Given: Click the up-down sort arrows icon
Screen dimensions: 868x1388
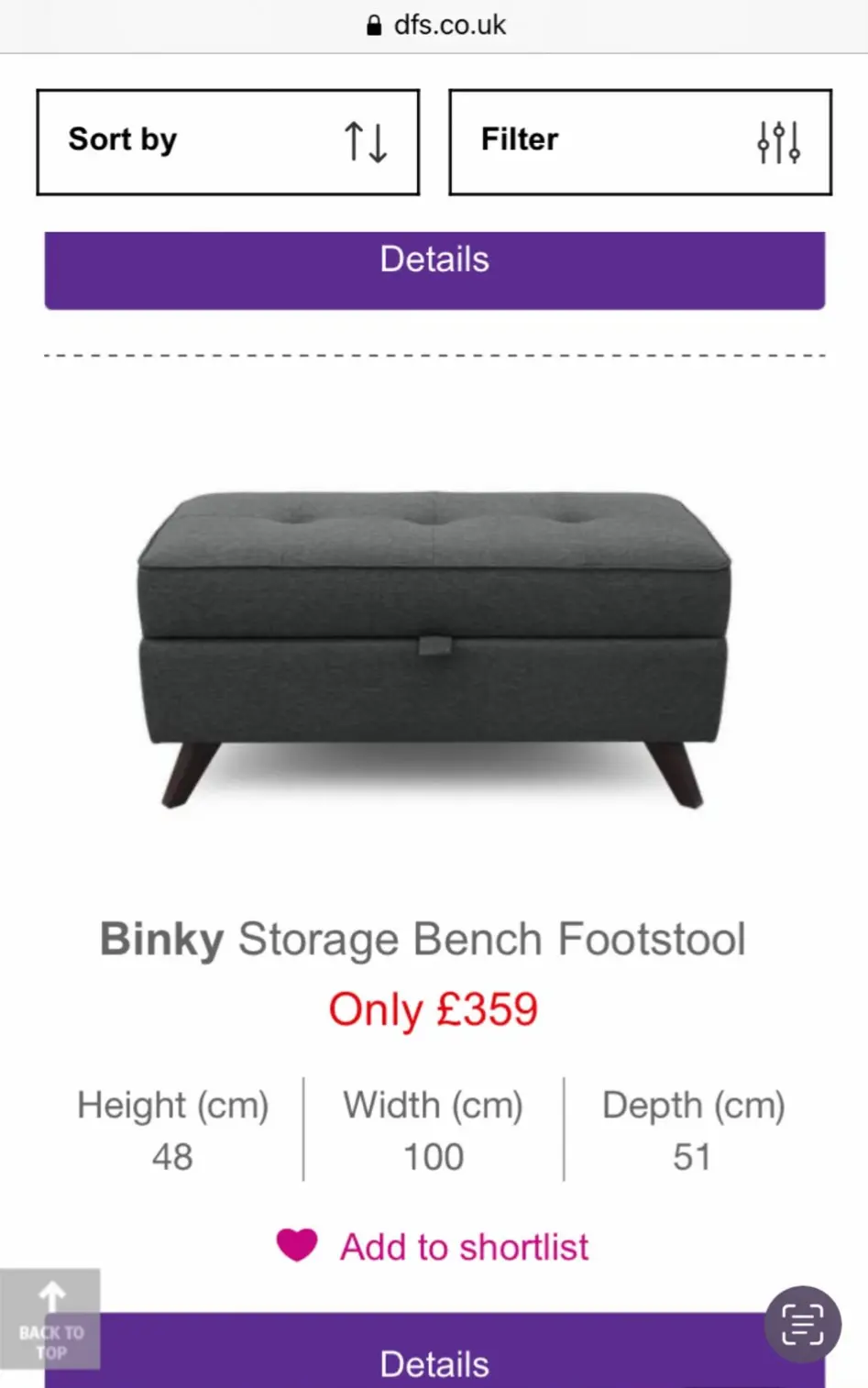Looking at the screenshot, I should point(366,142).
